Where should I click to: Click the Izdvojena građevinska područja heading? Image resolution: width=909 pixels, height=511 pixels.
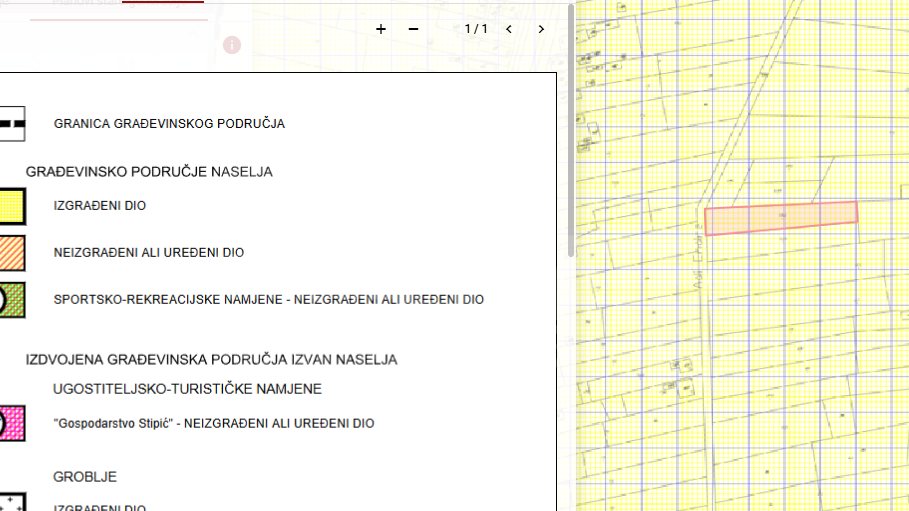[211, 359]
